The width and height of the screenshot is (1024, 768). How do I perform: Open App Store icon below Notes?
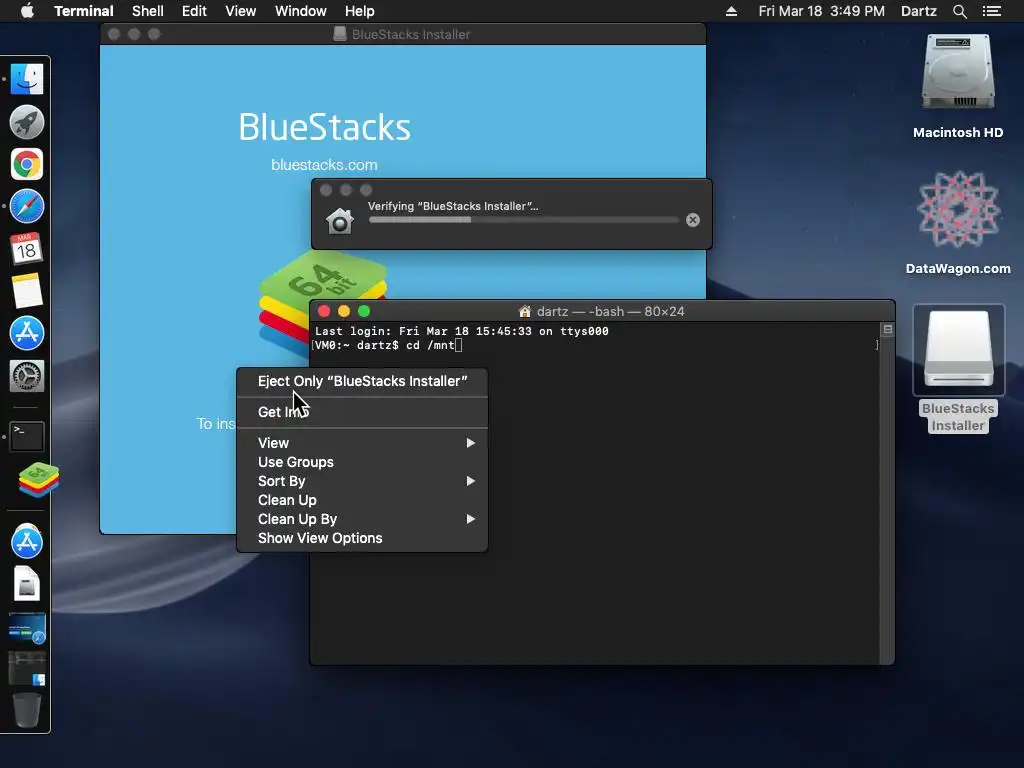(x=27, y=333)
